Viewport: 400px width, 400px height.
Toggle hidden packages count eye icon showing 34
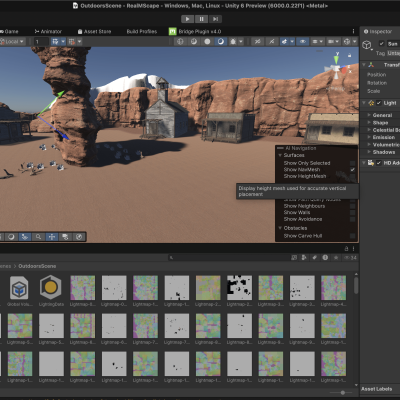coord(350,257)
